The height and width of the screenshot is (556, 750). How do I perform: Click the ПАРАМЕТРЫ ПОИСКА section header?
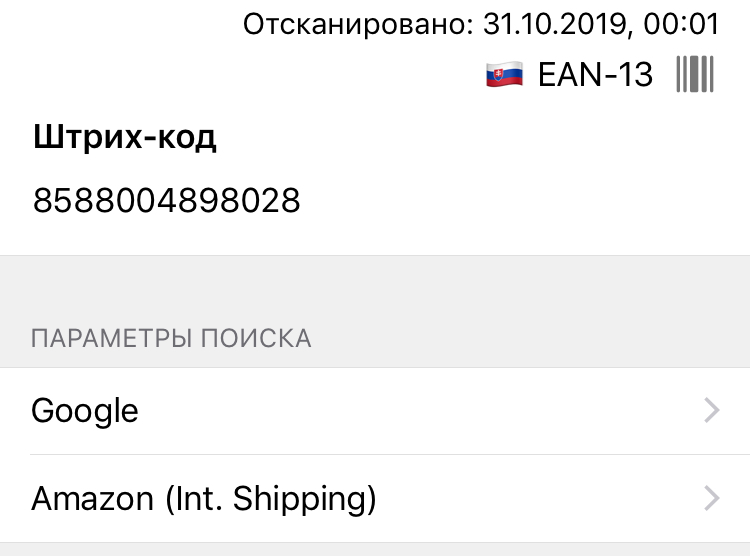pyautogui.click(x=171, y=338)
